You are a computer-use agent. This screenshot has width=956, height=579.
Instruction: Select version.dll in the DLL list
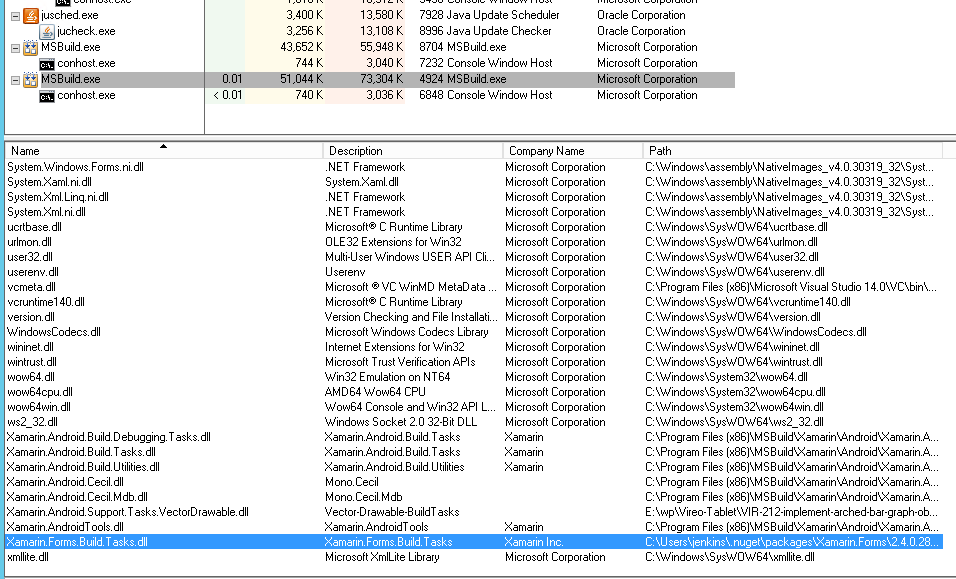[x=30, y=317]
